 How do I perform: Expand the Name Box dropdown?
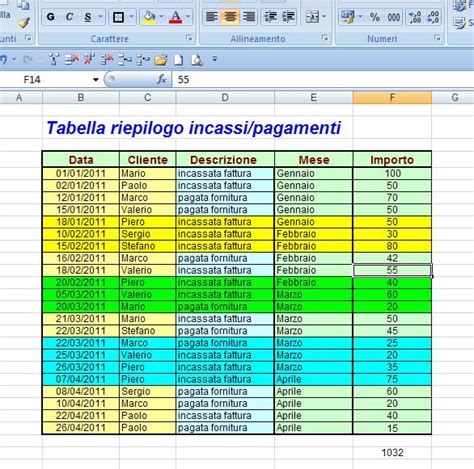pos(96,80)
